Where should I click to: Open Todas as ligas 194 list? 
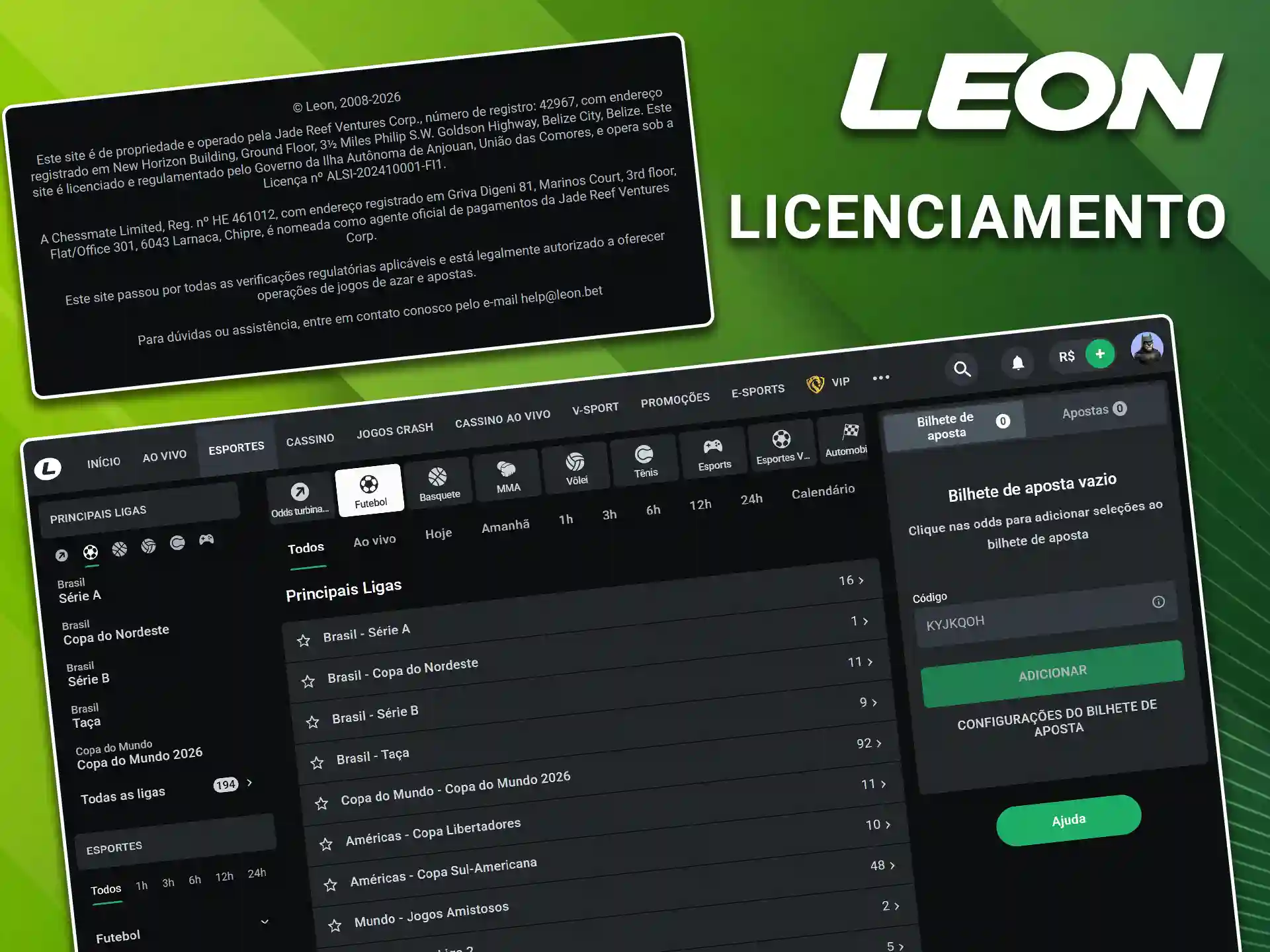[x=167, y=790]
